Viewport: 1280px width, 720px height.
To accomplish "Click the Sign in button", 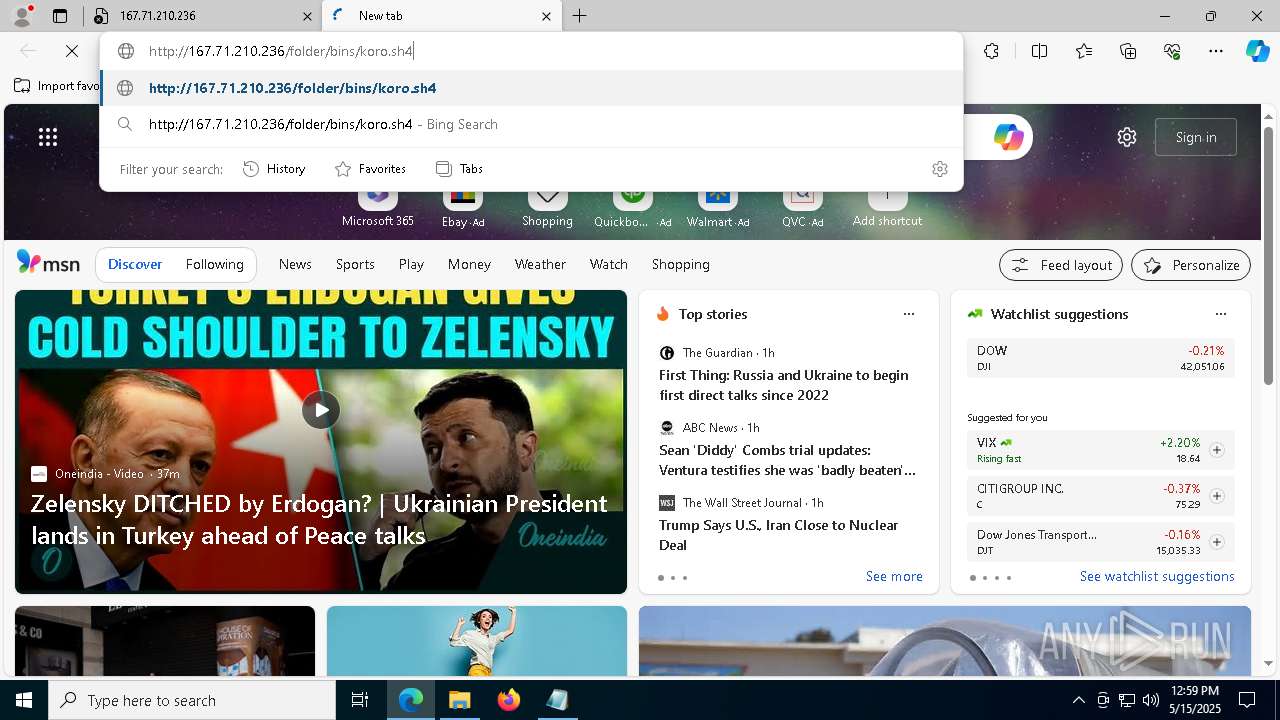I will tap(1196, 137).
